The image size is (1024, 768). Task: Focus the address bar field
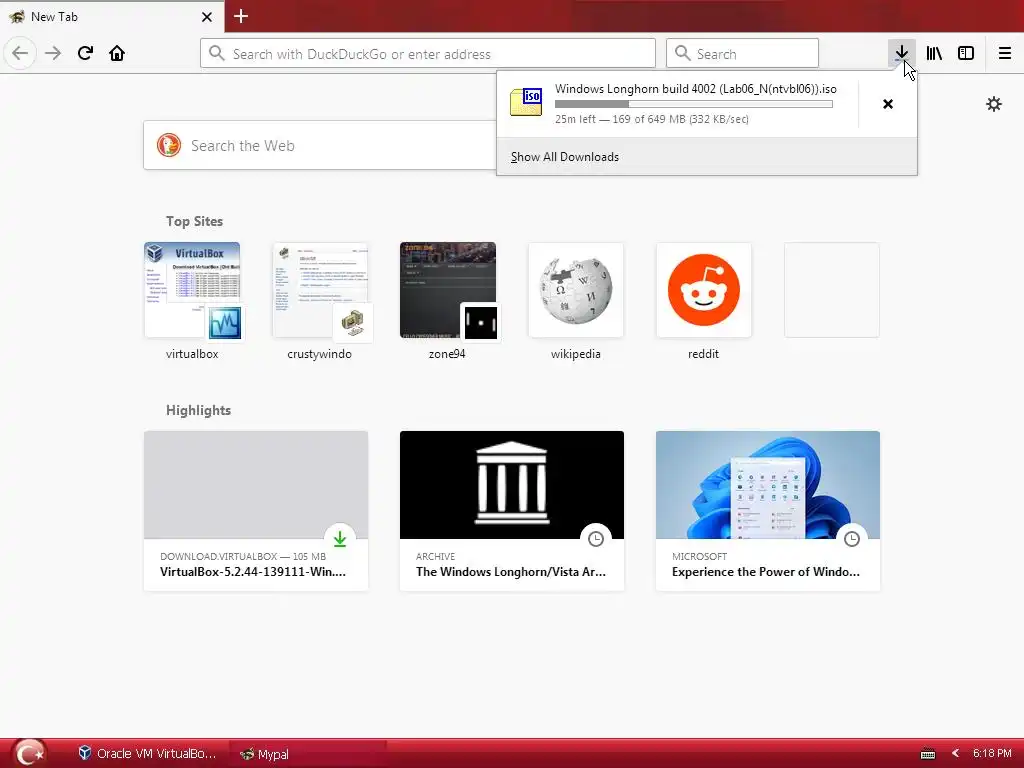coord(428,54)
